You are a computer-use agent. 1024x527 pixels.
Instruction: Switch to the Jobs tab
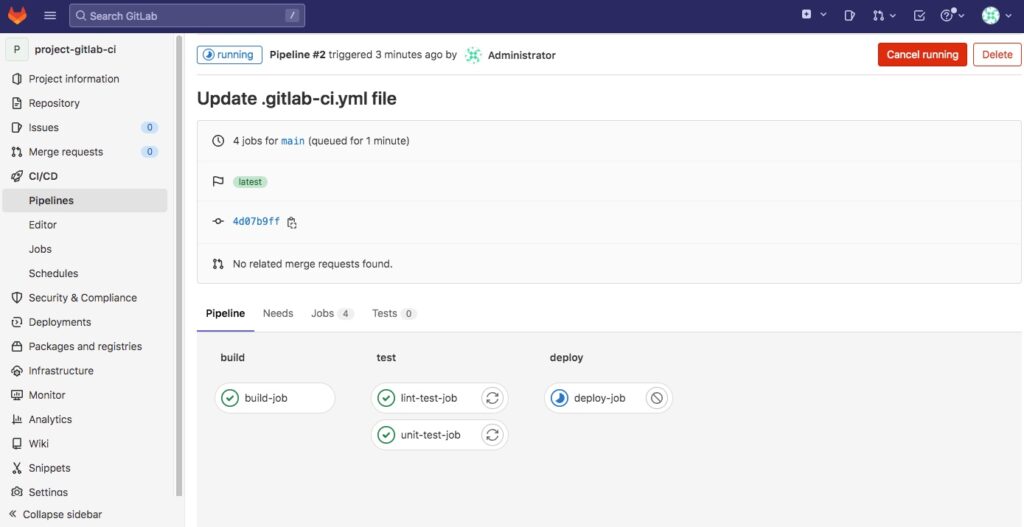332,313
